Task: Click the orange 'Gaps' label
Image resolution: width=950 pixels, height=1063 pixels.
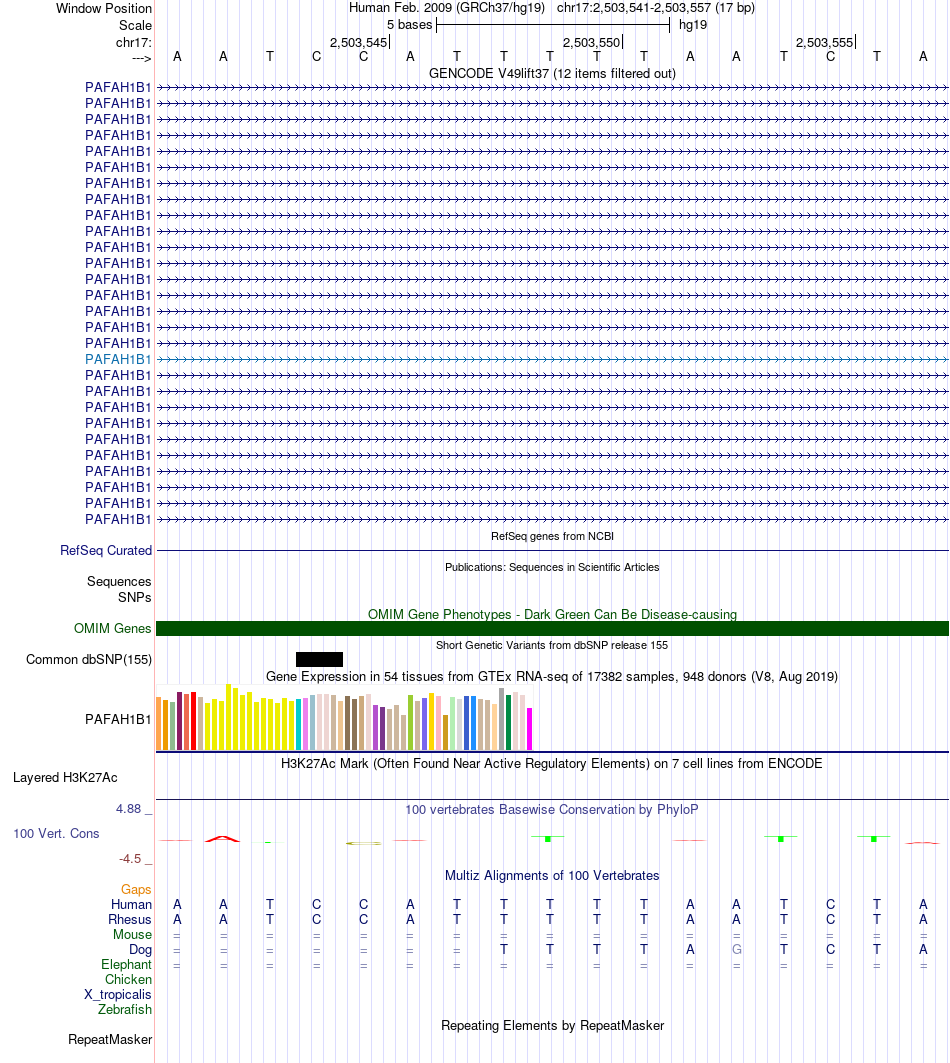Action: click(x=136, y=889)
